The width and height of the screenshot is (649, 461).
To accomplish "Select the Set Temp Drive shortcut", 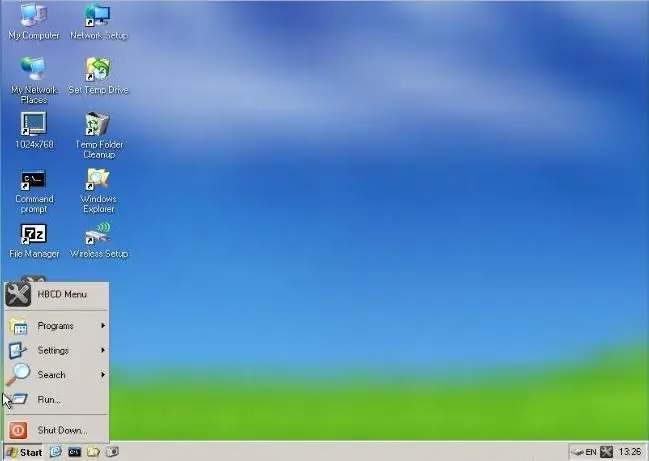I will click(99, 76).
